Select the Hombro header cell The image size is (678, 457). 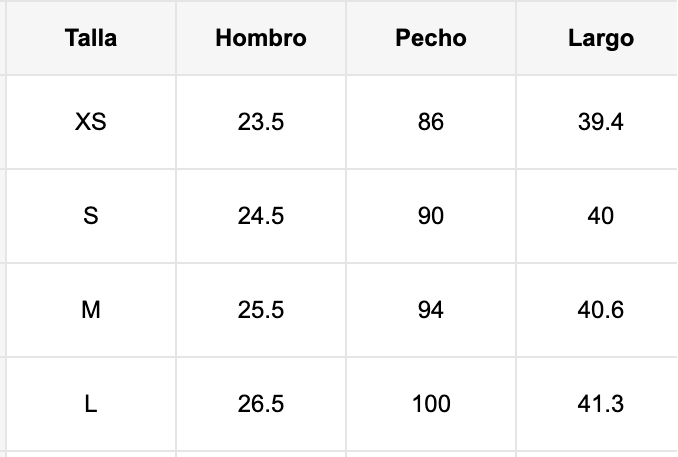click(x=261, y=38)
